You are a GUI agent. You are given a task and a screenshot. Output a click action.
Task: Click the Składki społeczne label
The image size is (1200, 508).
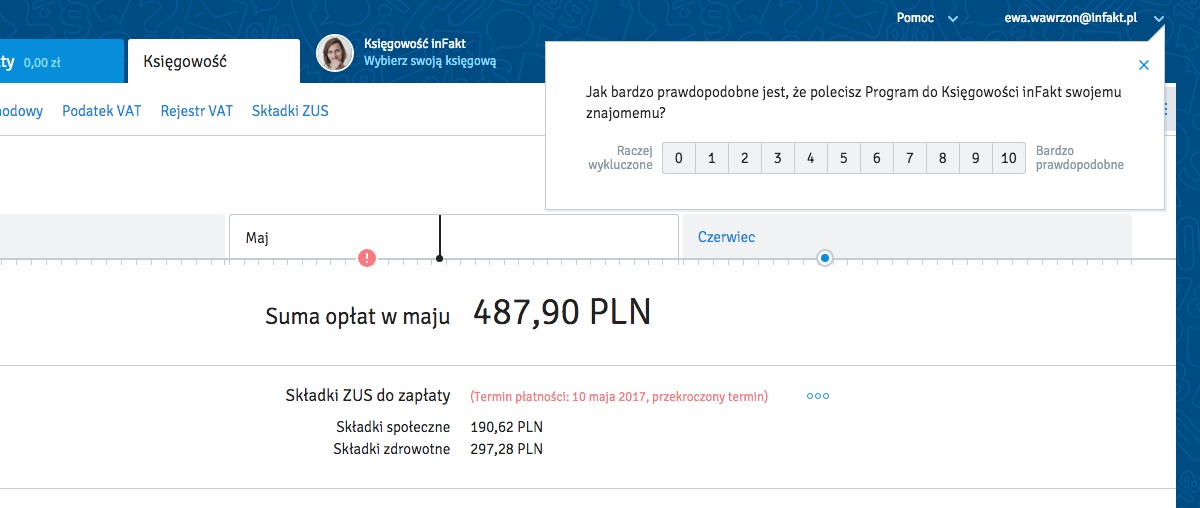pos(393,427)
